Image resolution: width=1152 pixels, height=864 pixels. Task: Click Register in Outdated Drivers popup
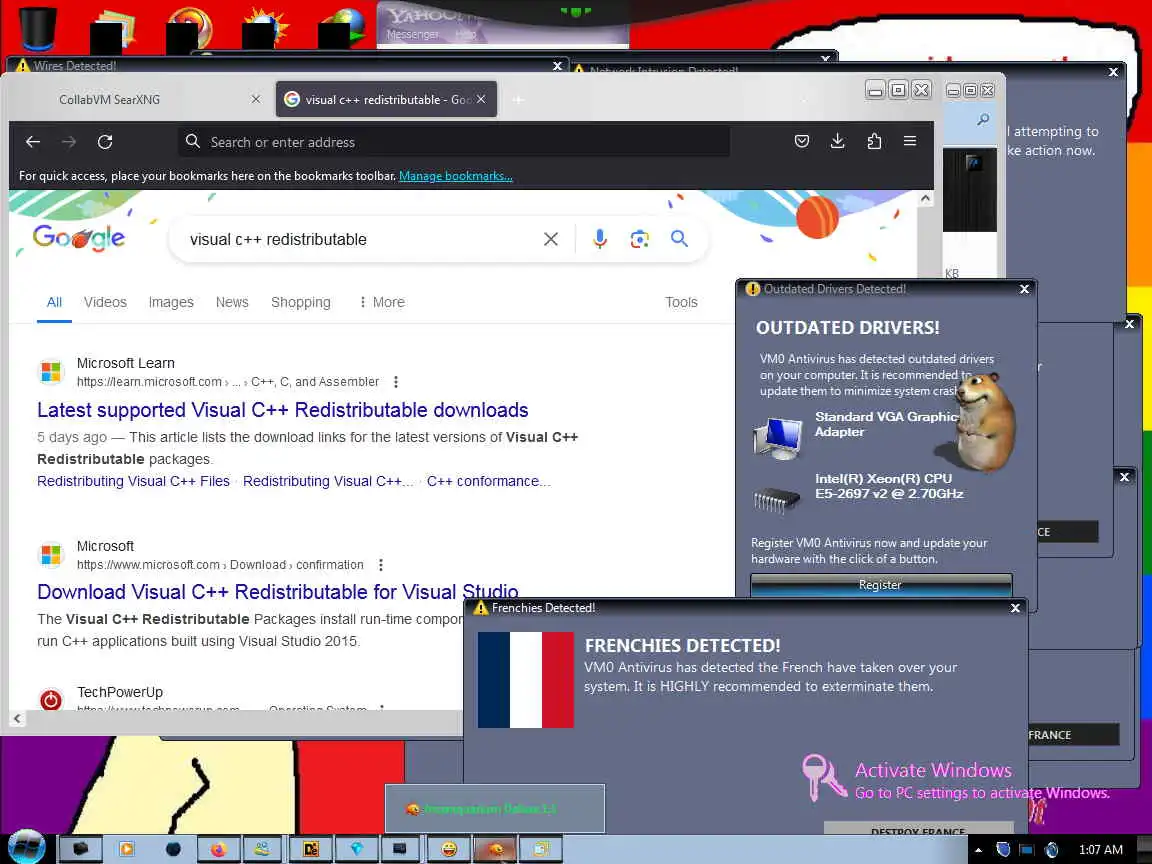click(x=881, y=585)
